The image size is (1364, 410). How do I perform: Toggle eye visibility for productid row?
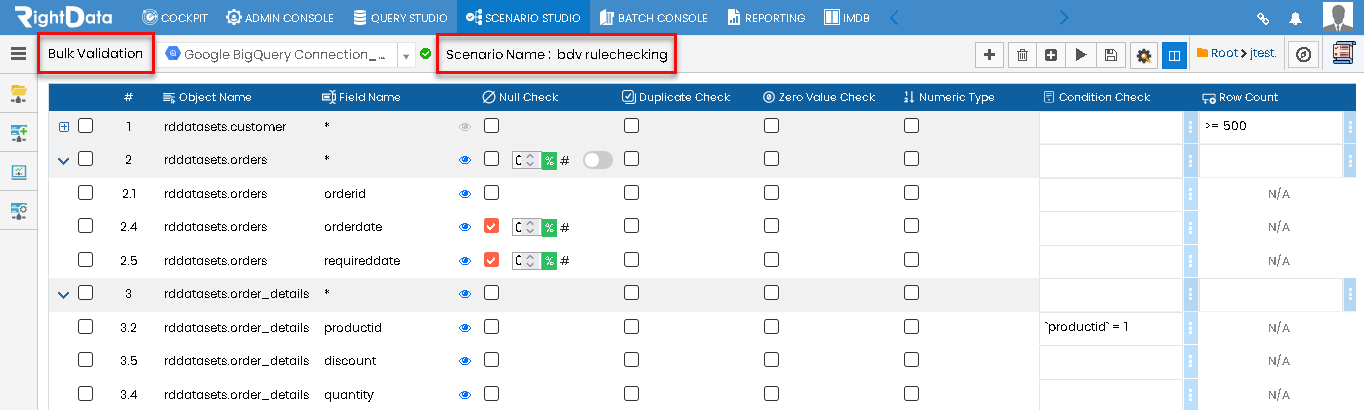coord(465,328)
